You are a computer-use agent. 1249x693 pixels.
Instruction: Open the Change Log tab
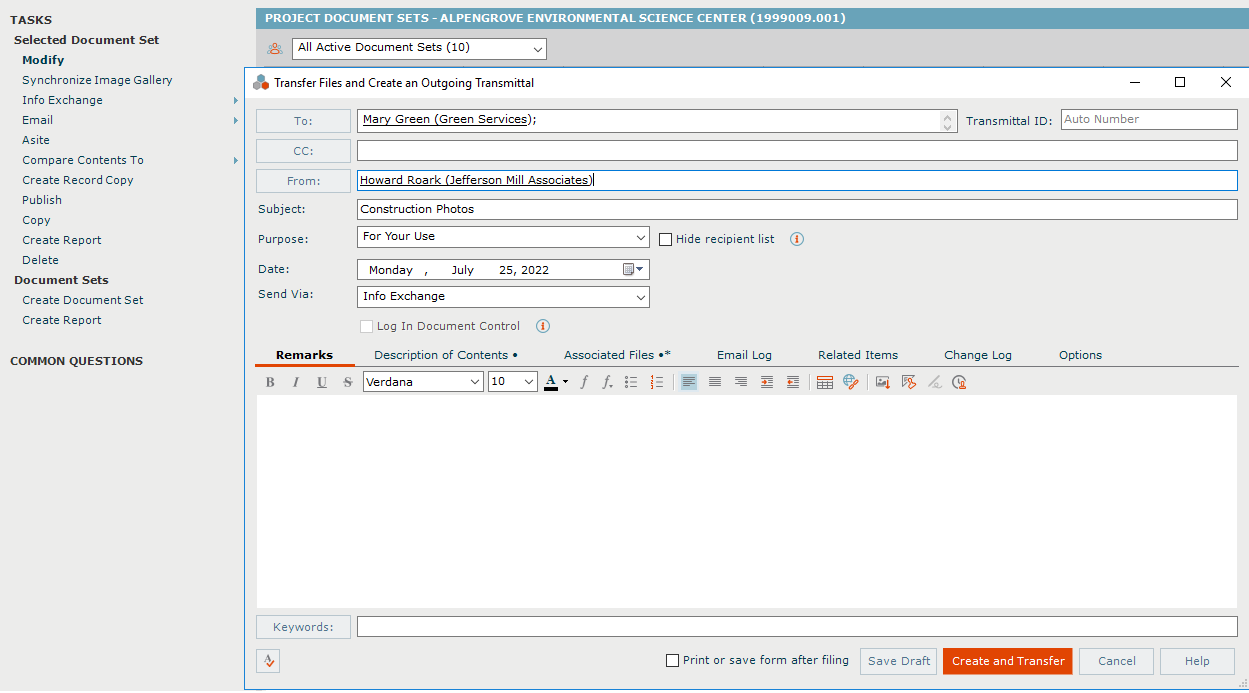click(978, 355)
